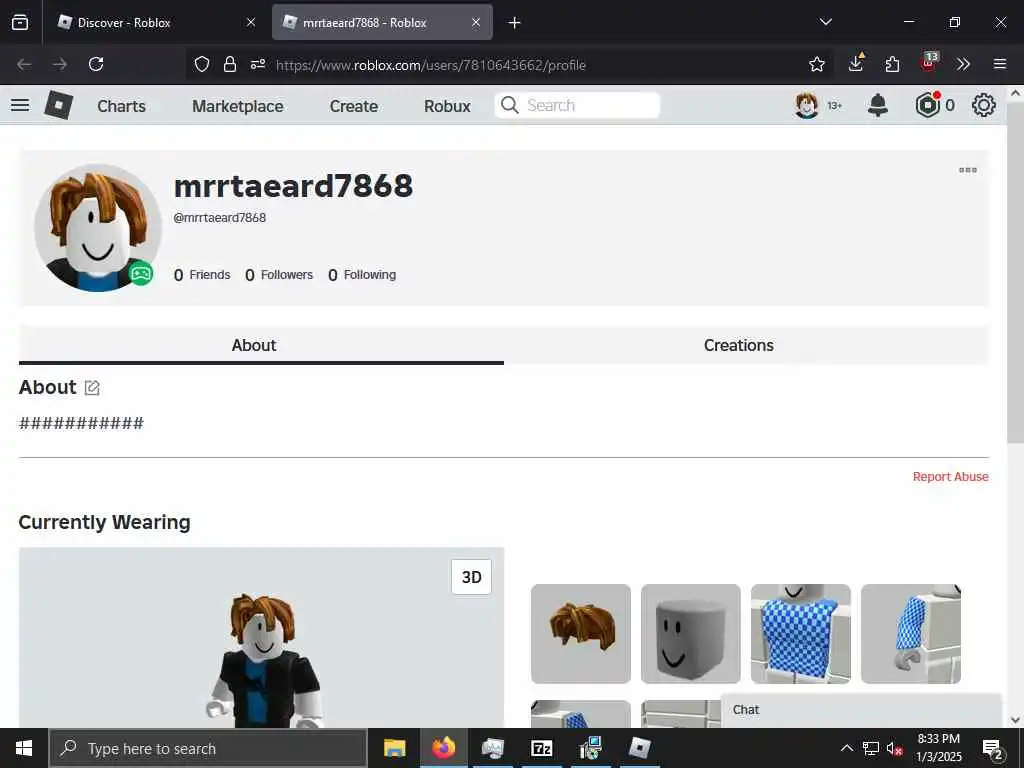Open Firefox application menu

click(x=1000, y=64)
